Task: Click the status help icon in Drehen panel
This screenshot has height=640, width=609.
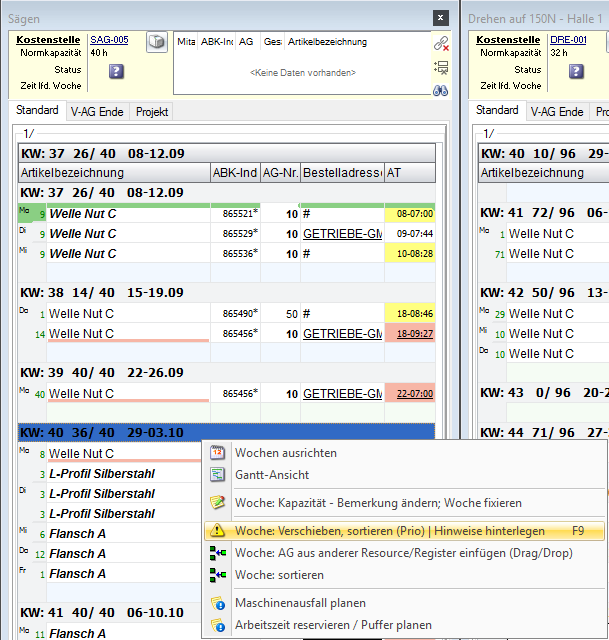Action: (x=577, y=71)
